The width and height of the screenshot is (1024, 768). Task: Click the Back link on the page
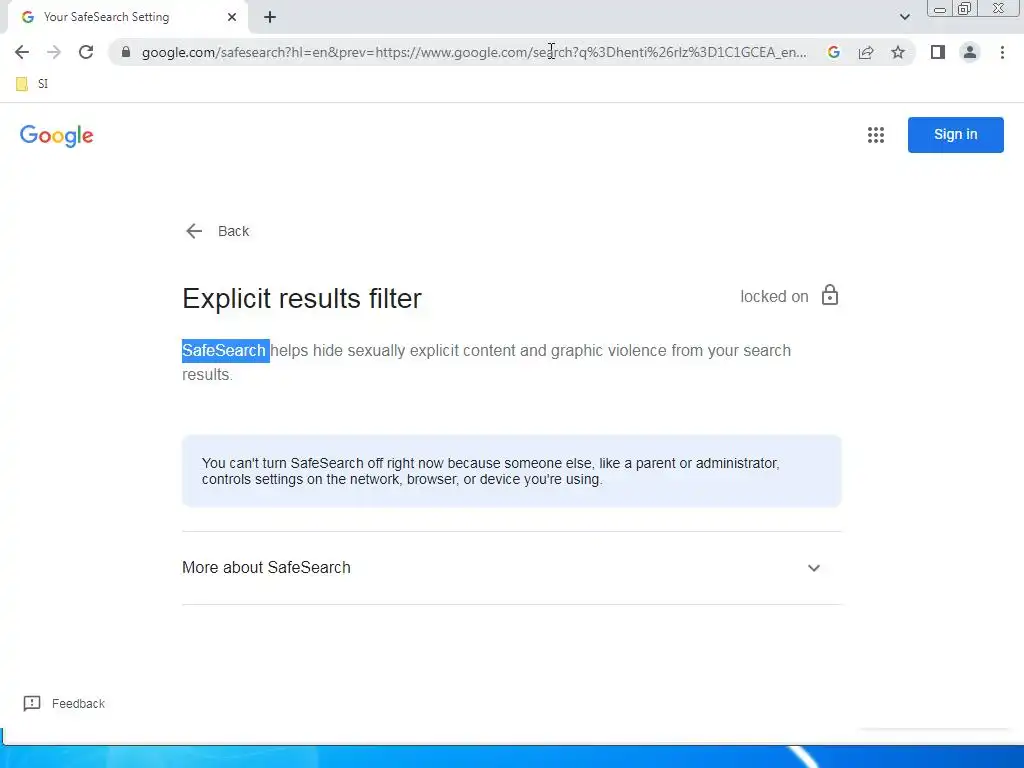[x=217, y=231]
